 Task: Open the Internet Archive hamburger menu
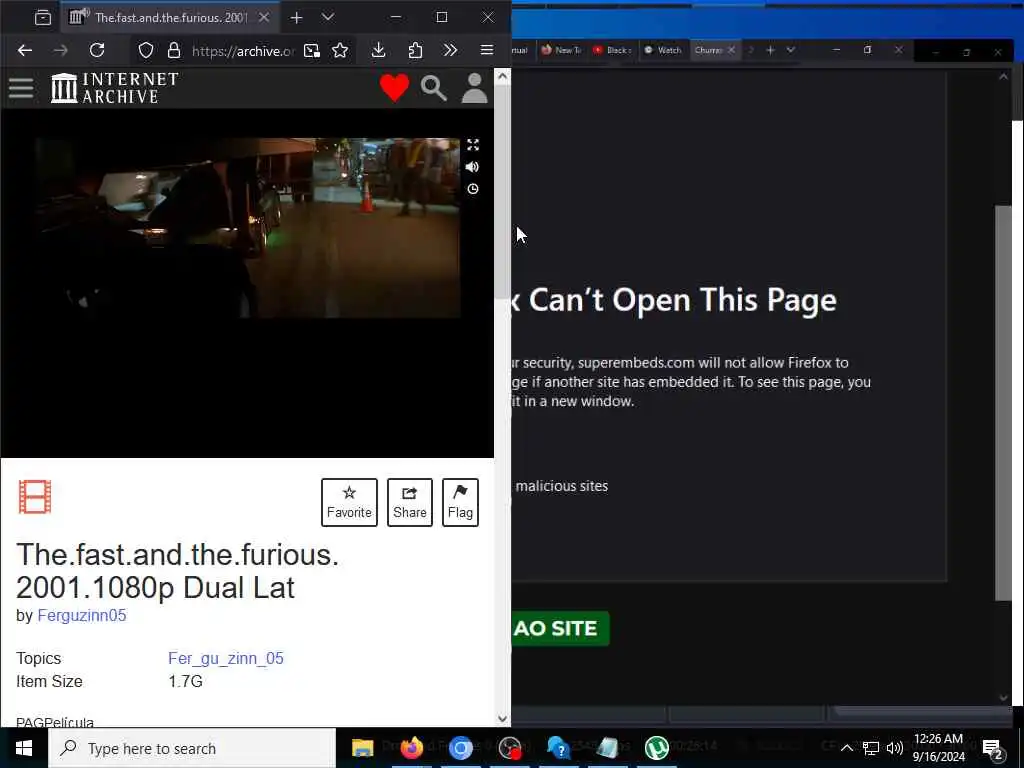[21, 88]
